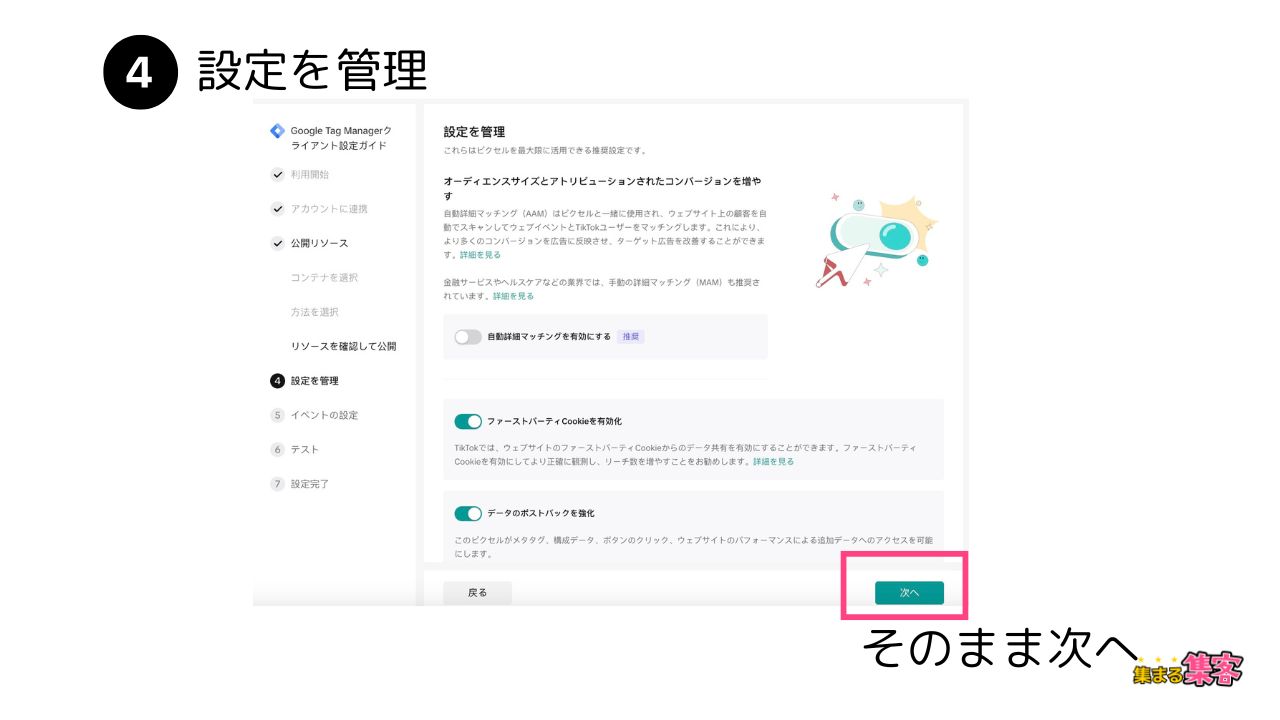Disable the ファーストパーティCookieを有効化 toggle
Screen dimensions: 1280x720
(468, 421)
